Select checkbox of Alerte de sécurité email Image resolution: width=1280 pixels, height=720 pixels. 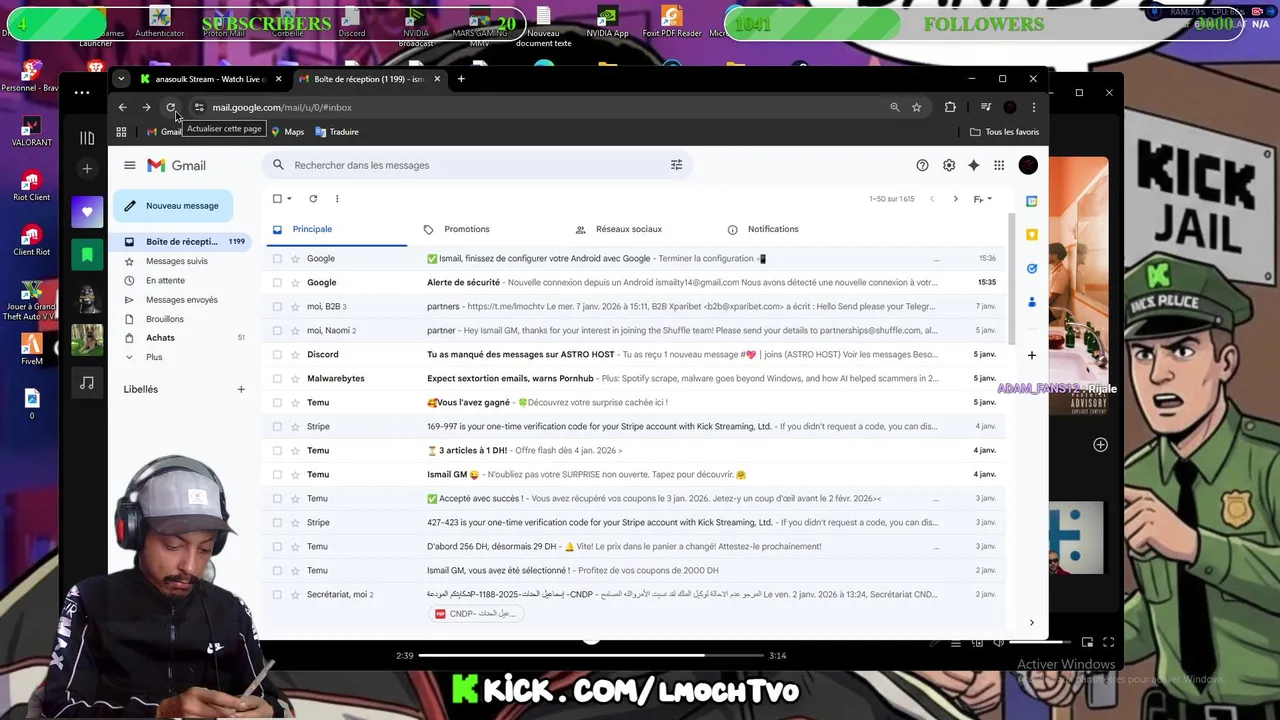coord(277,282)
